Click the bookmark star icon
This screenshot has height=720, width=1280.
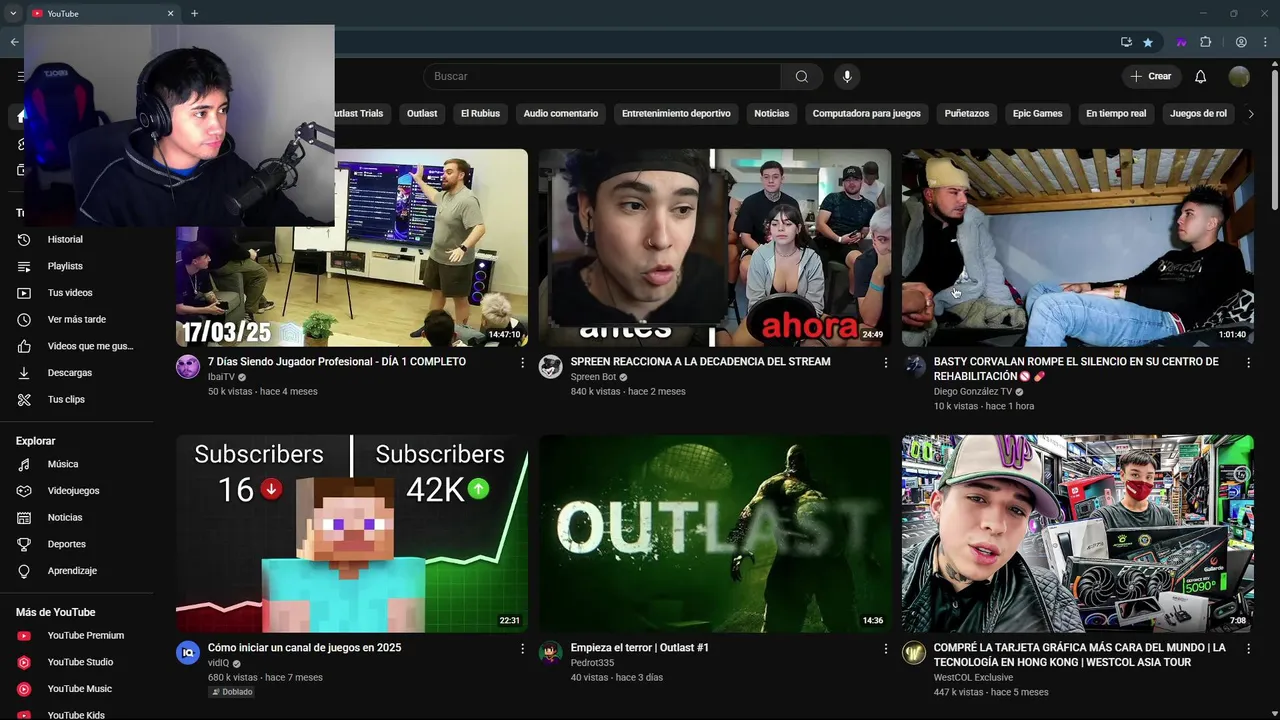[x=1148, y=42]
